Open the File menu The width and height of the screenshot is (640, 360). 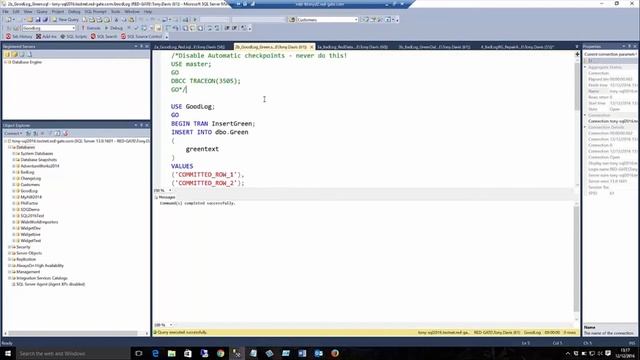click(6, 11)
